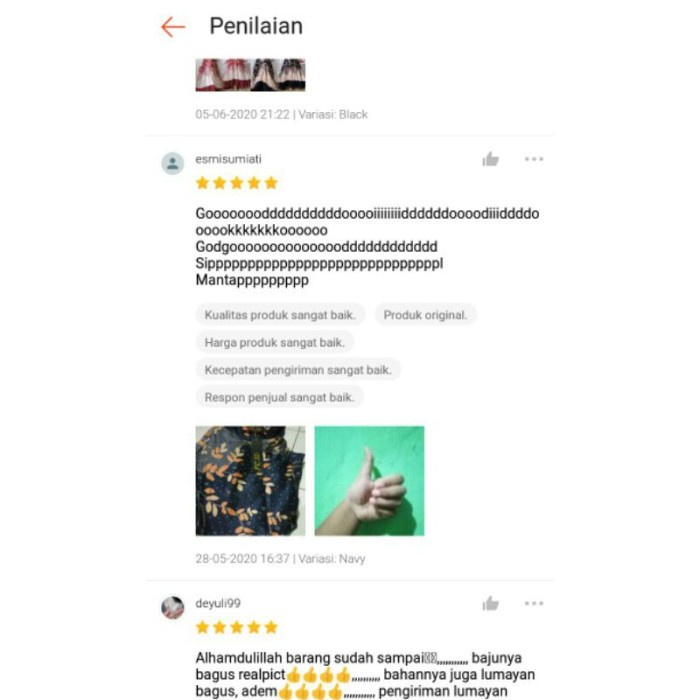This screenshot has width=700, height=700.
Task: Select the 'Produk original.' tag
Action: click(425, 315)
